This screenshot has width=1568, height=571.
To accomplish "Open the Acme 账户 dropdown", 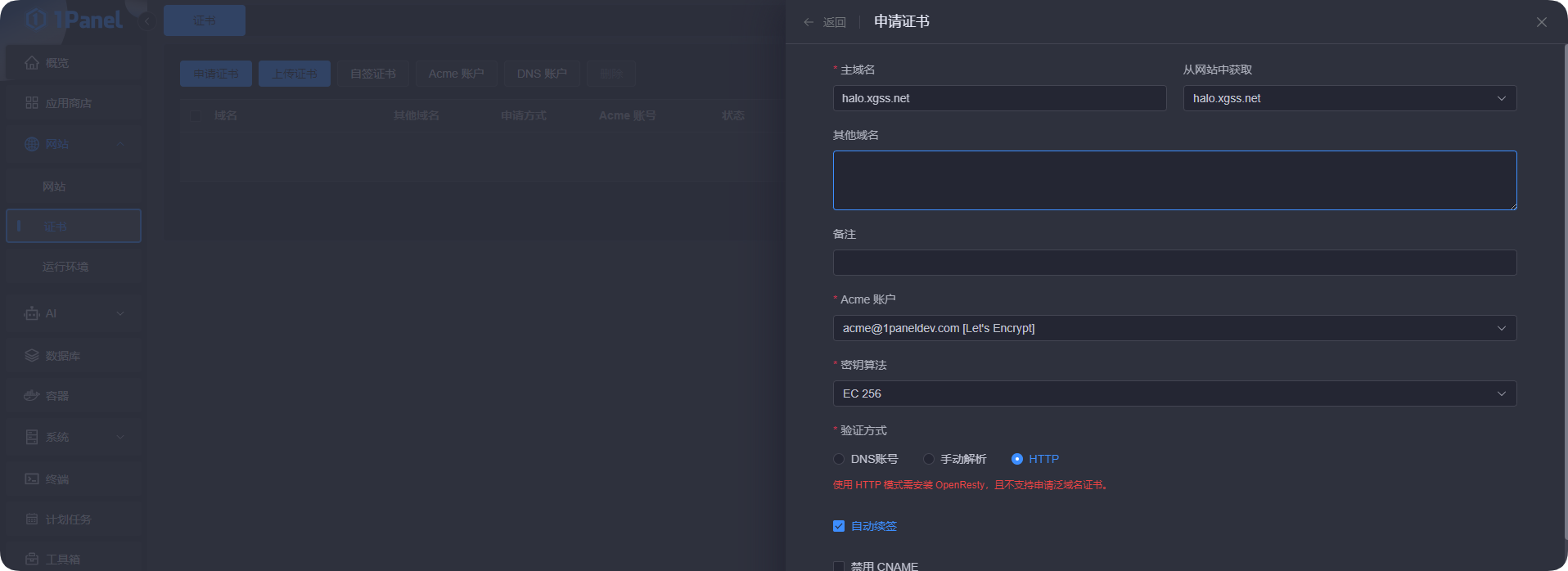I will point(1174,328).
